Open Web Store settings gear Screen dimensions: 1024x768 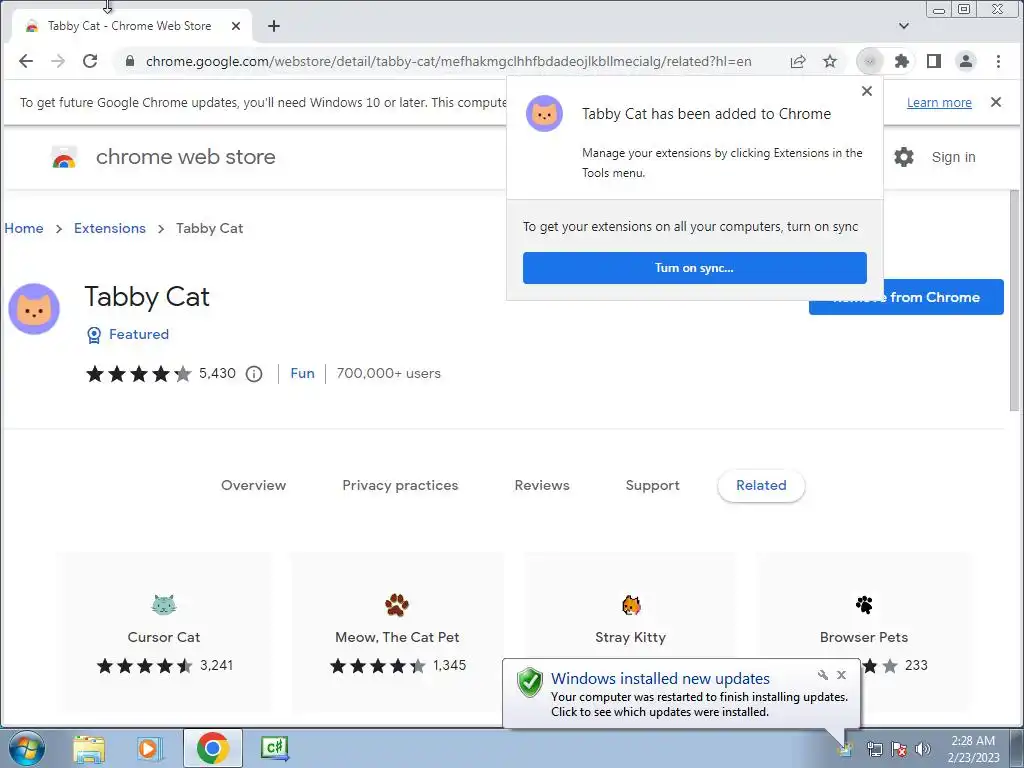point(904,157)
